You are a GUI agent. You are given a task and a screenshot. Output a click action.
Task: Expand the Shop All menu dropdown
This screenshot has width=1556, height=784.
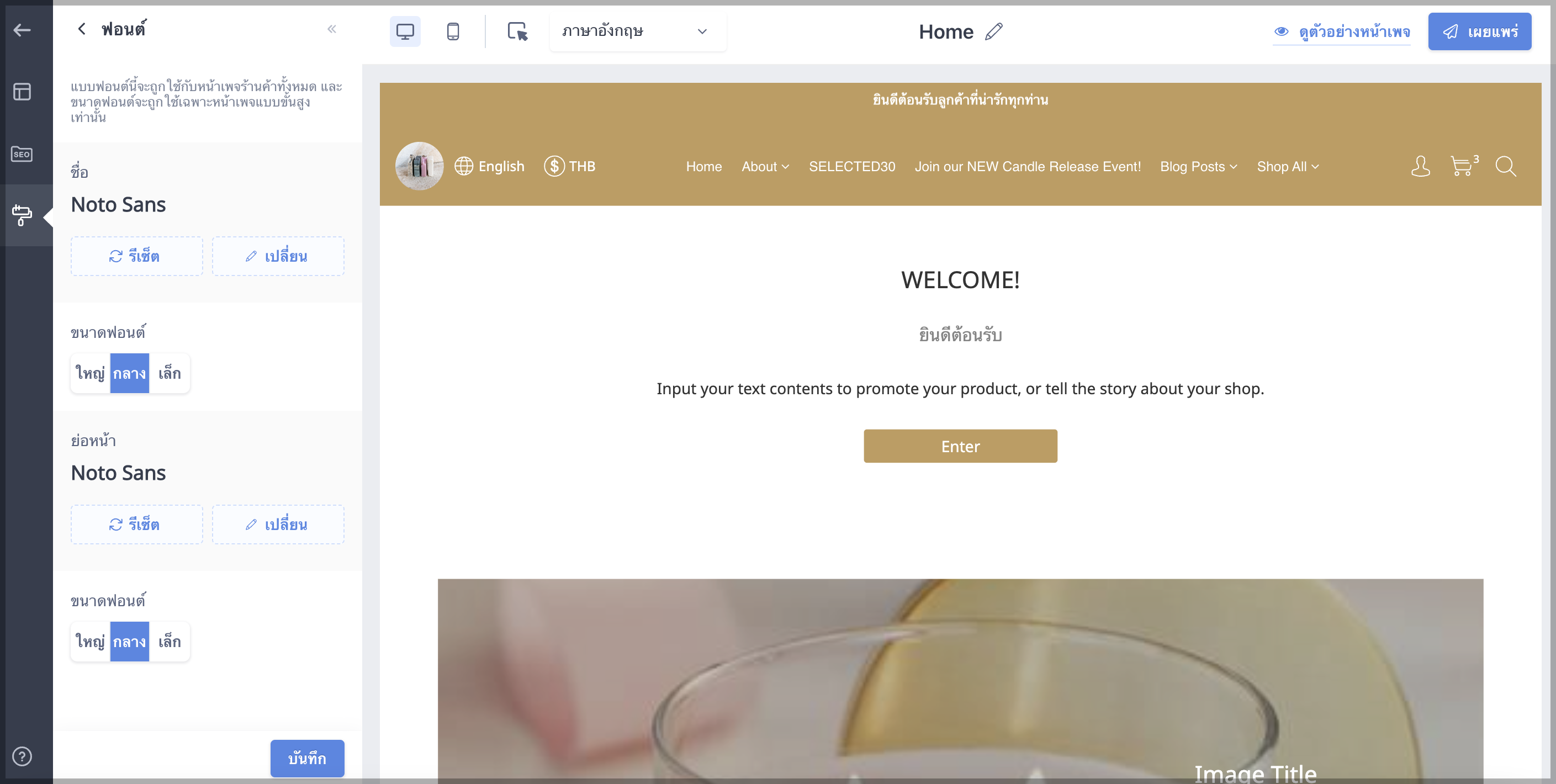(x=1288, y=167)
